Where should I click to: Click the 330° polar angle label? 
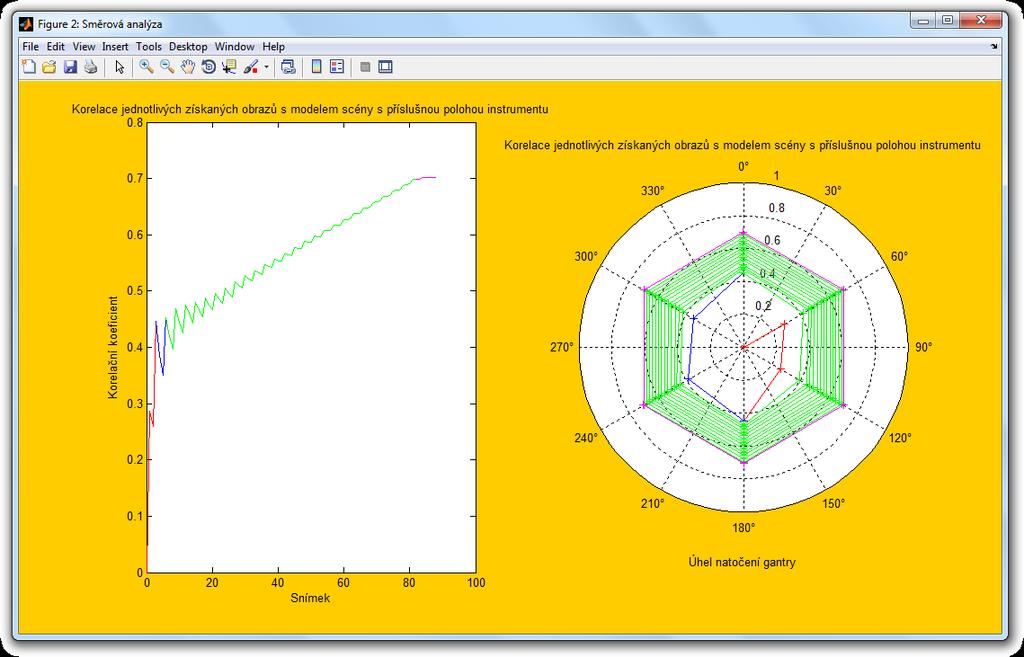tap(652, 191)
